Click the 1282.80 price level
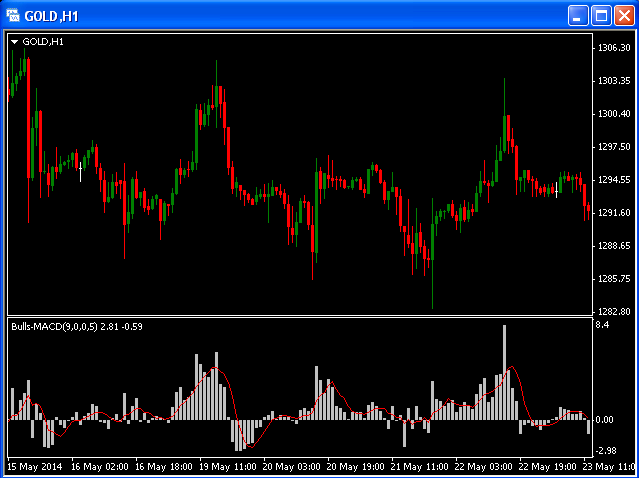Image resolution: width=640 pixels, height=480 pixels. pyautogui.click(x=614, y=312)
